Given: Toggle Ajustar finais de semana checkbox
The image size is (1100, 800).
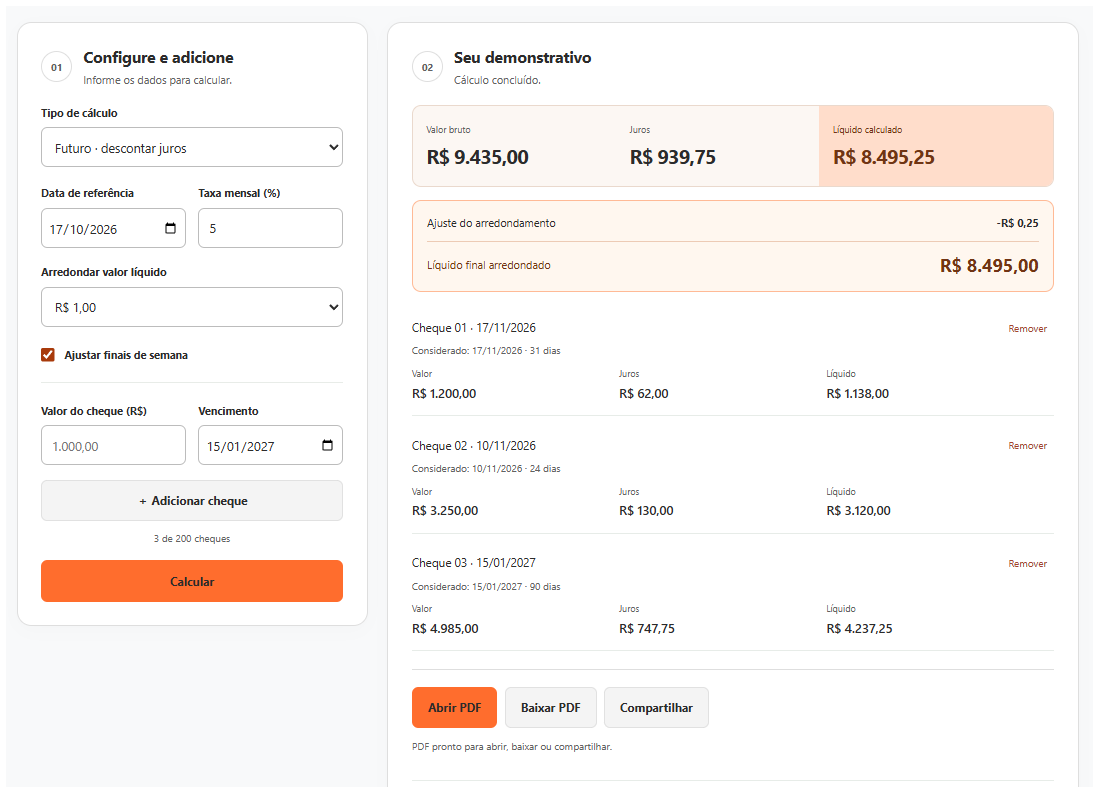Looking at the screenshot, I should [x=48, y=355].
